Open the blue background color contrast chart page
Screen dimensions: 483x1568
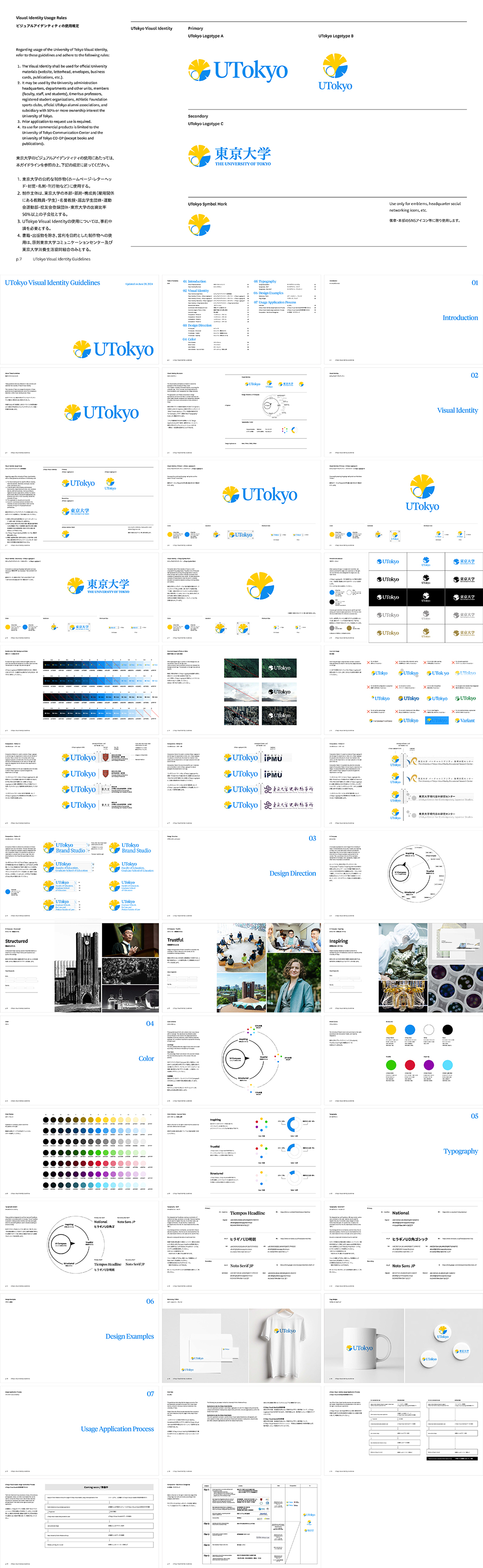coord(79,690)
